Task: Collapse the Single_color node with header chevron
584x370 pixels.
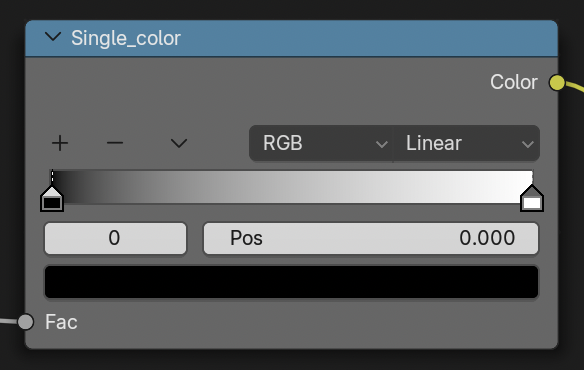Action: 53,37
